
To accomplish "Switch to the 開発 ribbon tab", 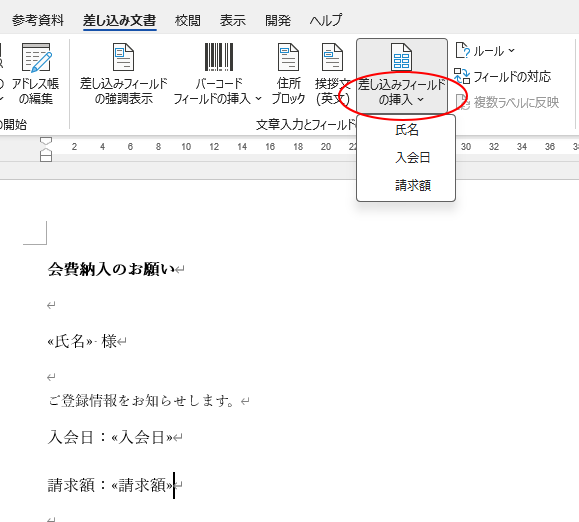I will coord(278,20).
